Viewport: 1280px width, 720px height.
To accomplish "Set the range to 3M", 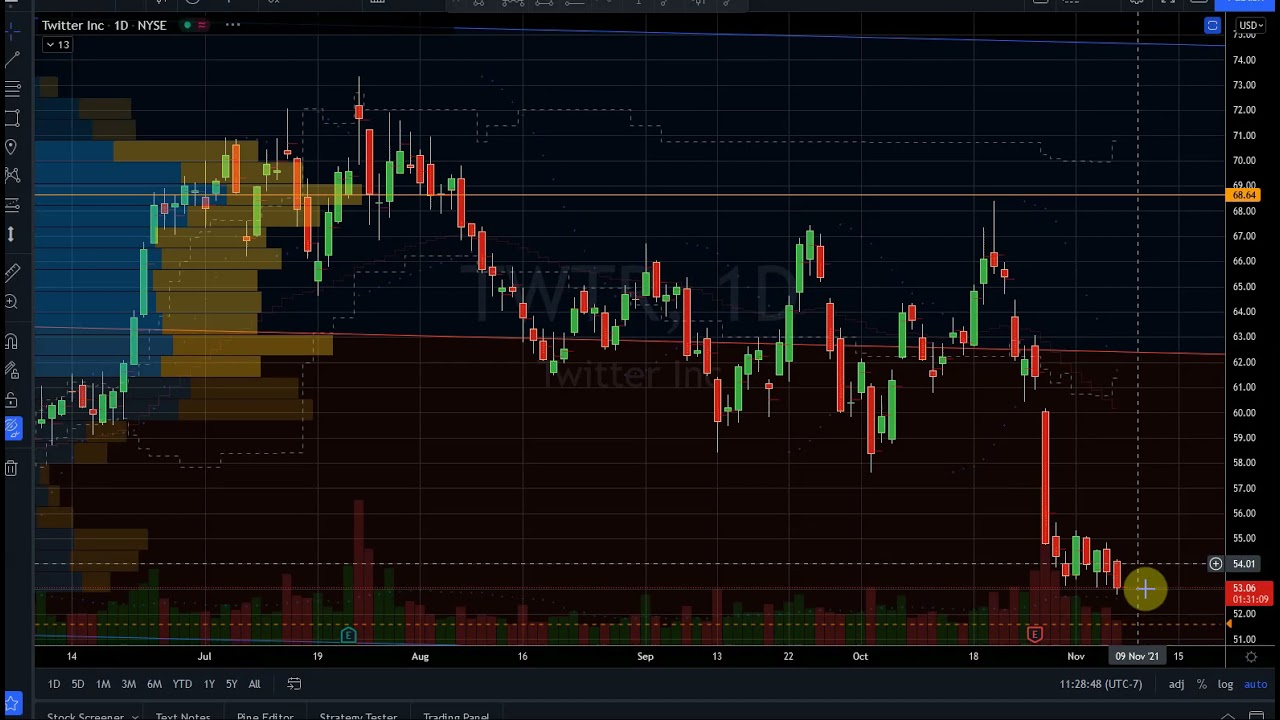I will [x=128, y=684].
